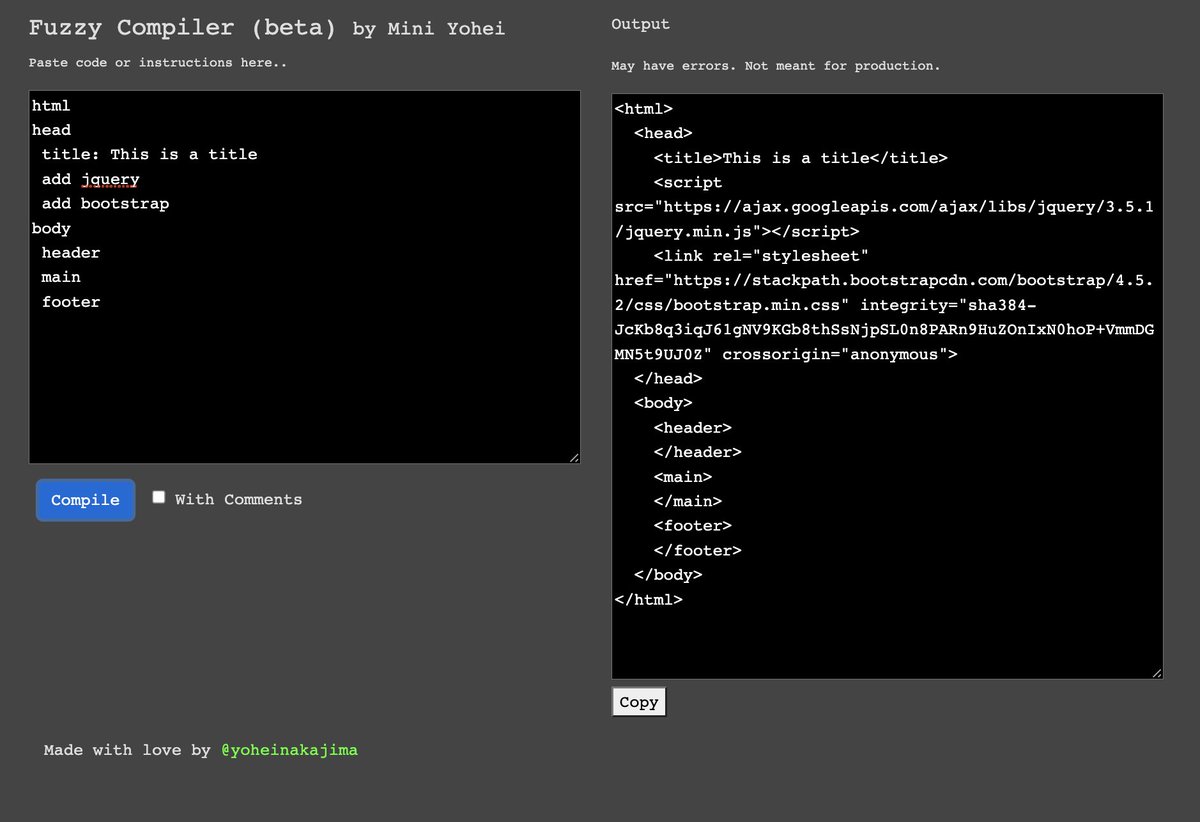
Task: Click the 'Fuzzy Compiler (beta)' title text
Action: pos(182,27)
